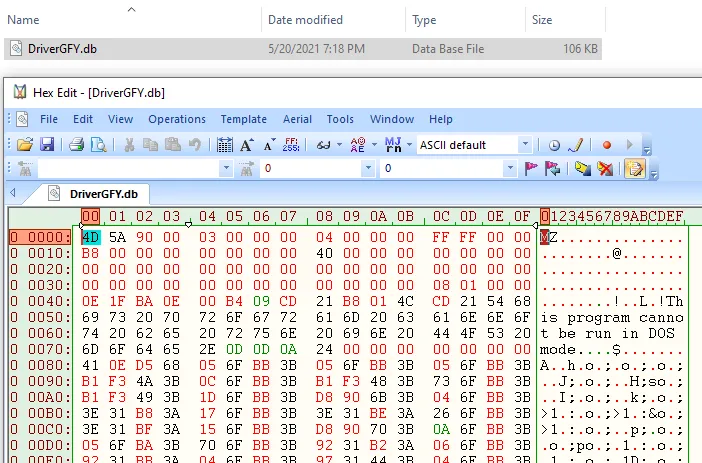The height and width of the screenshot is (463, 702).
Task: Click inside the empty search text field
Action: pos(129,168)
